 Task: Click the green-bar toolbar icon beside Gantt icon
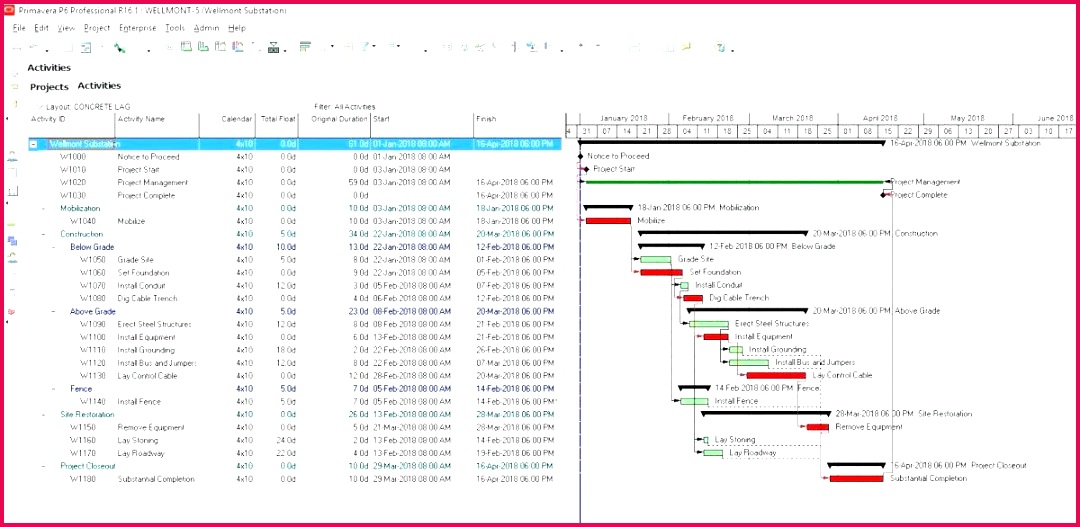pos(203,47)
